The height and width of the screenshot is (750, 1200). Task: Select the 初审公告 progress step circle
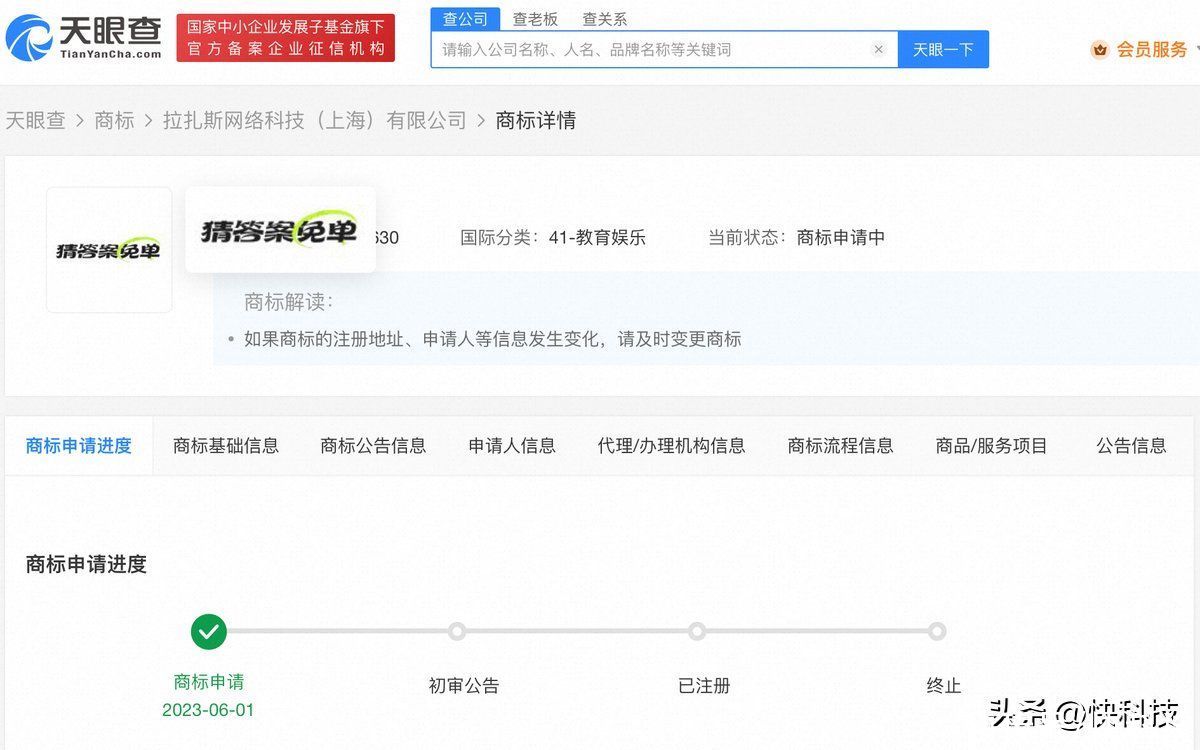tap(457, 631)
